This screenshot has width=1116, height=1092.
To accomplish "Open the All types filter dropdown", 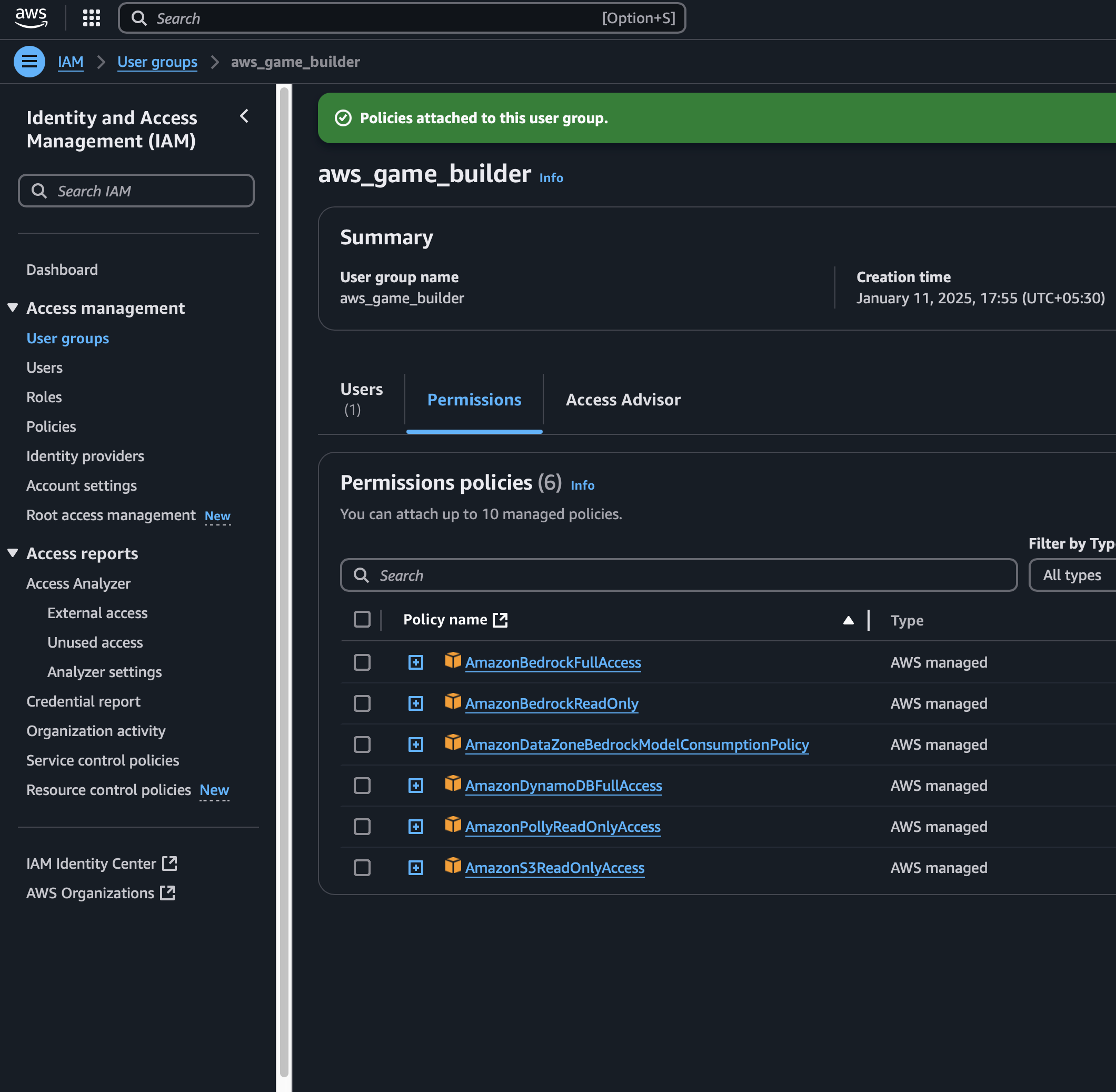I will [1071, 574].
